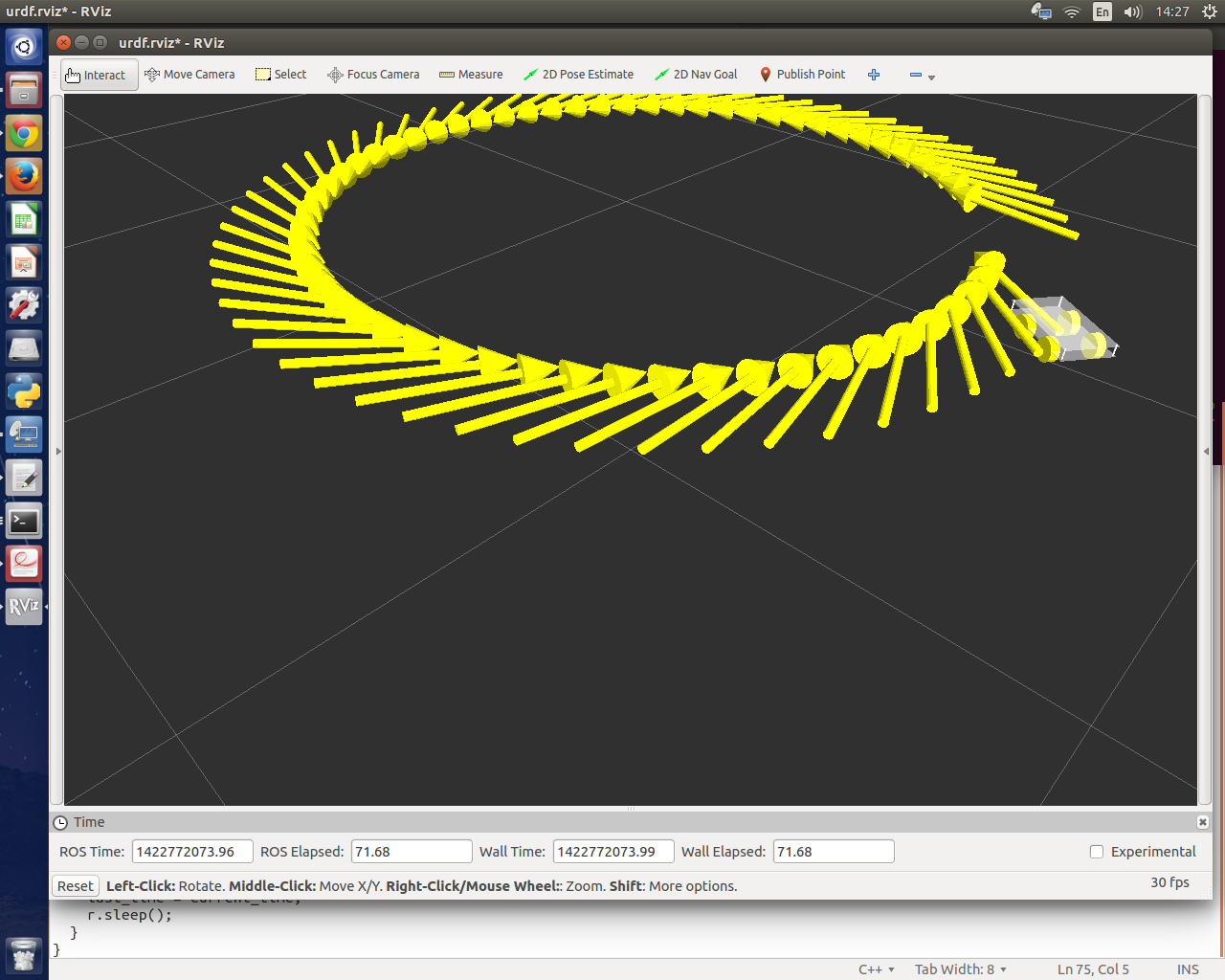Open the keyboard layout En menu
The image size is (1225, 980).
click(x=1102, y=11)
